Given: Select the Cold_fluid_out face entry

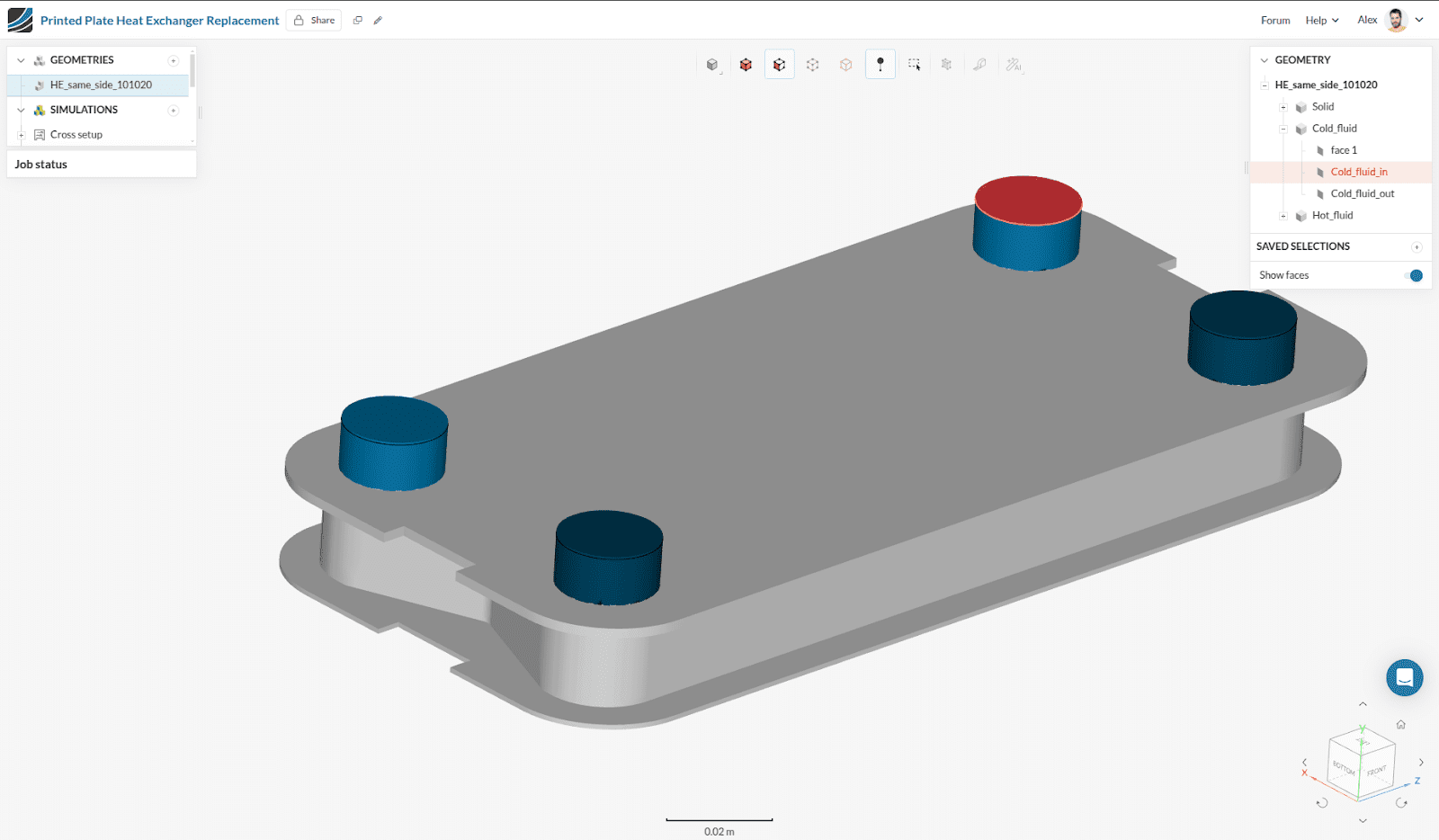Looking at the screenshot, I should pyautogui.click(x=1362, y=193).
